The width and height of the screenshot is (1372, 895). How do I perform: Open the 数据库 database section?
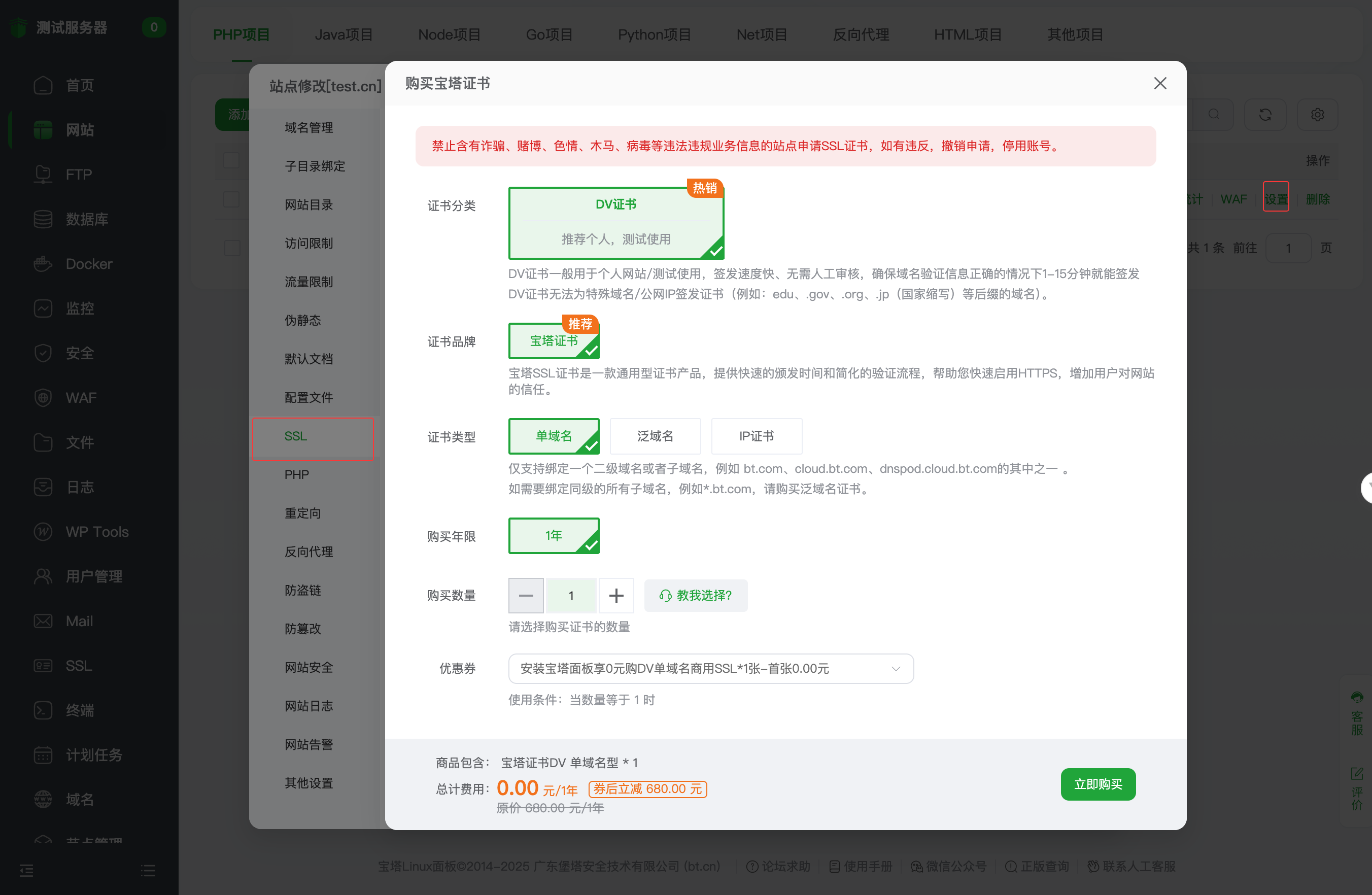88,219
